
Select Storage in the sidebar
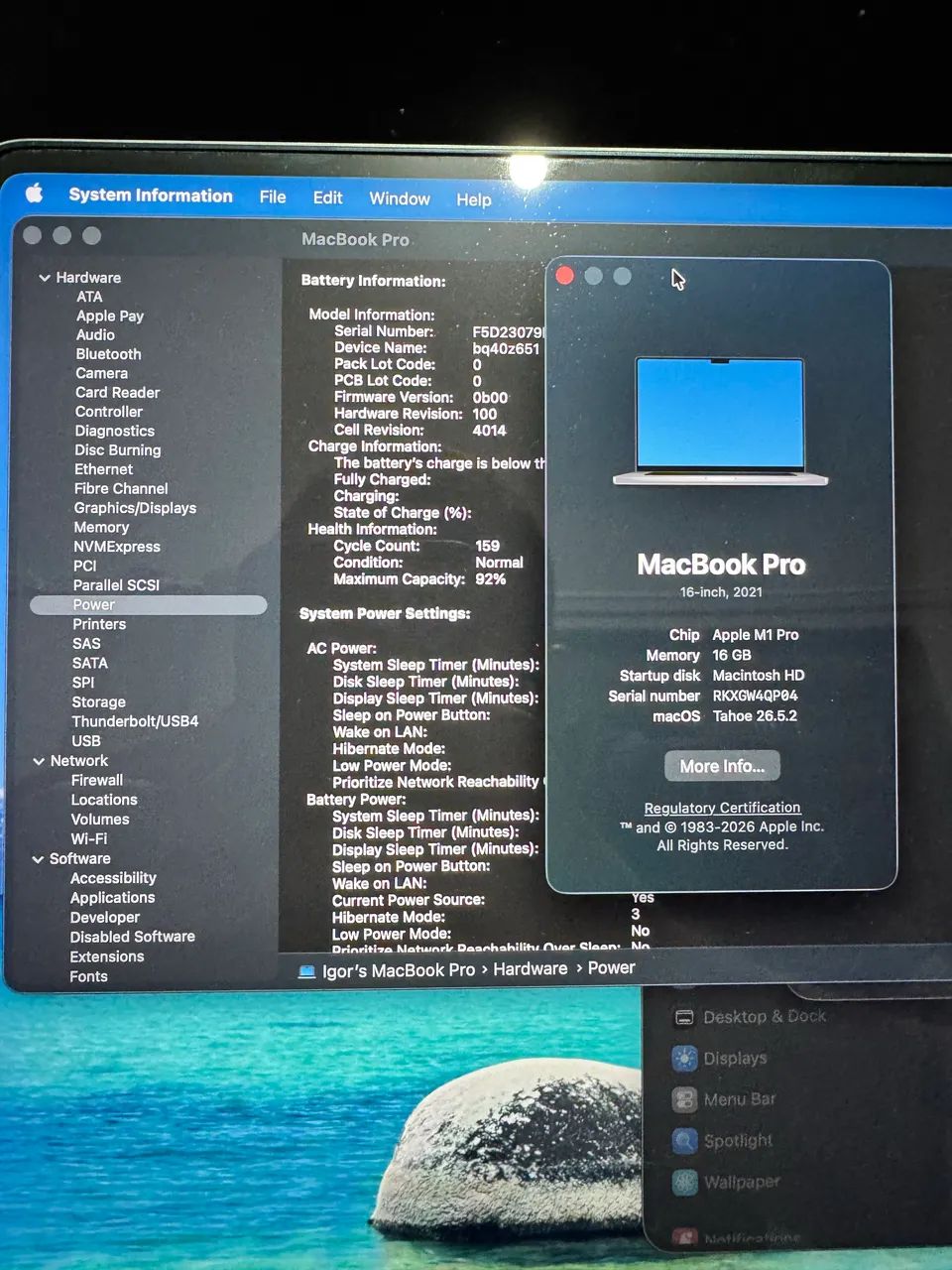pyautogui.click(x=98, y=701)
